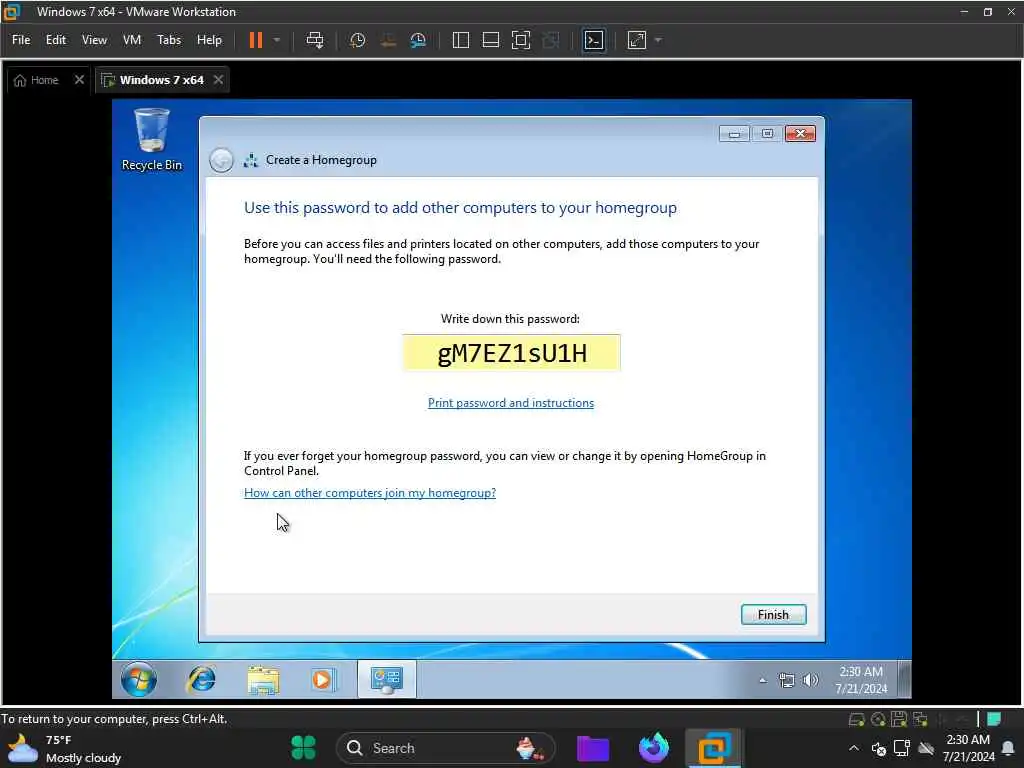The width and height of the screenshot is (1024, 768).
Task: Enter full screen mode icon
Action: coord(520,40)
